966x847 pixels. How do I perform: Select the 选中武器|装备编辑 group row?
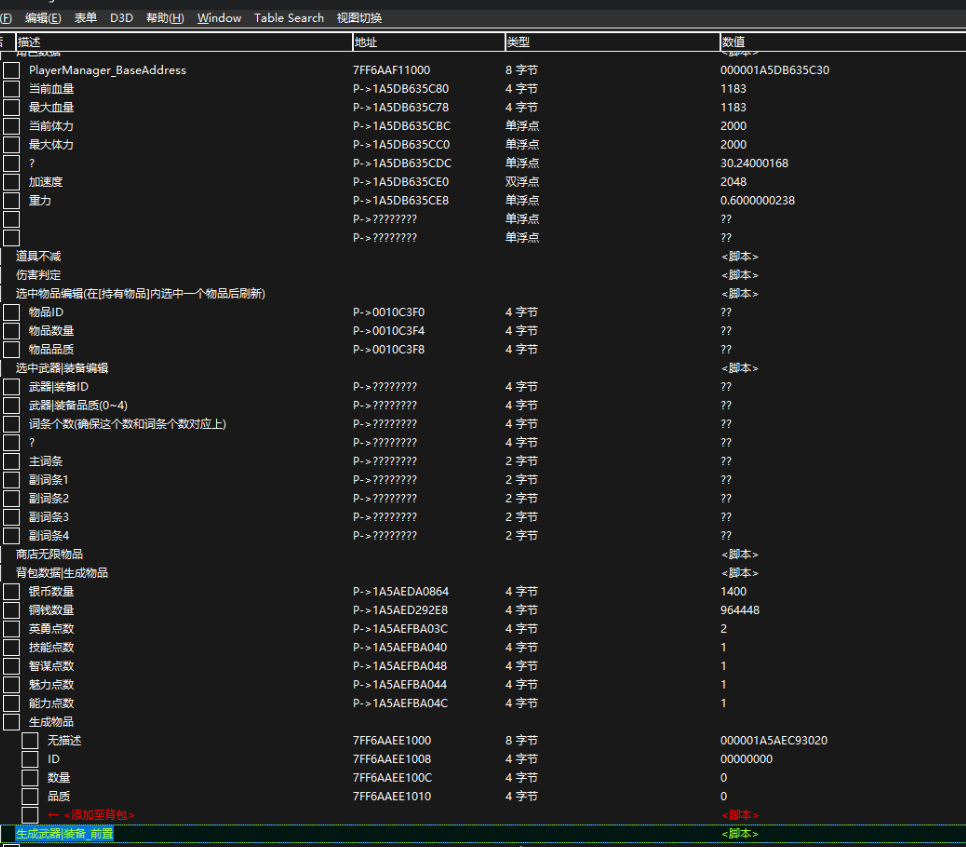(x=62, y=368)
